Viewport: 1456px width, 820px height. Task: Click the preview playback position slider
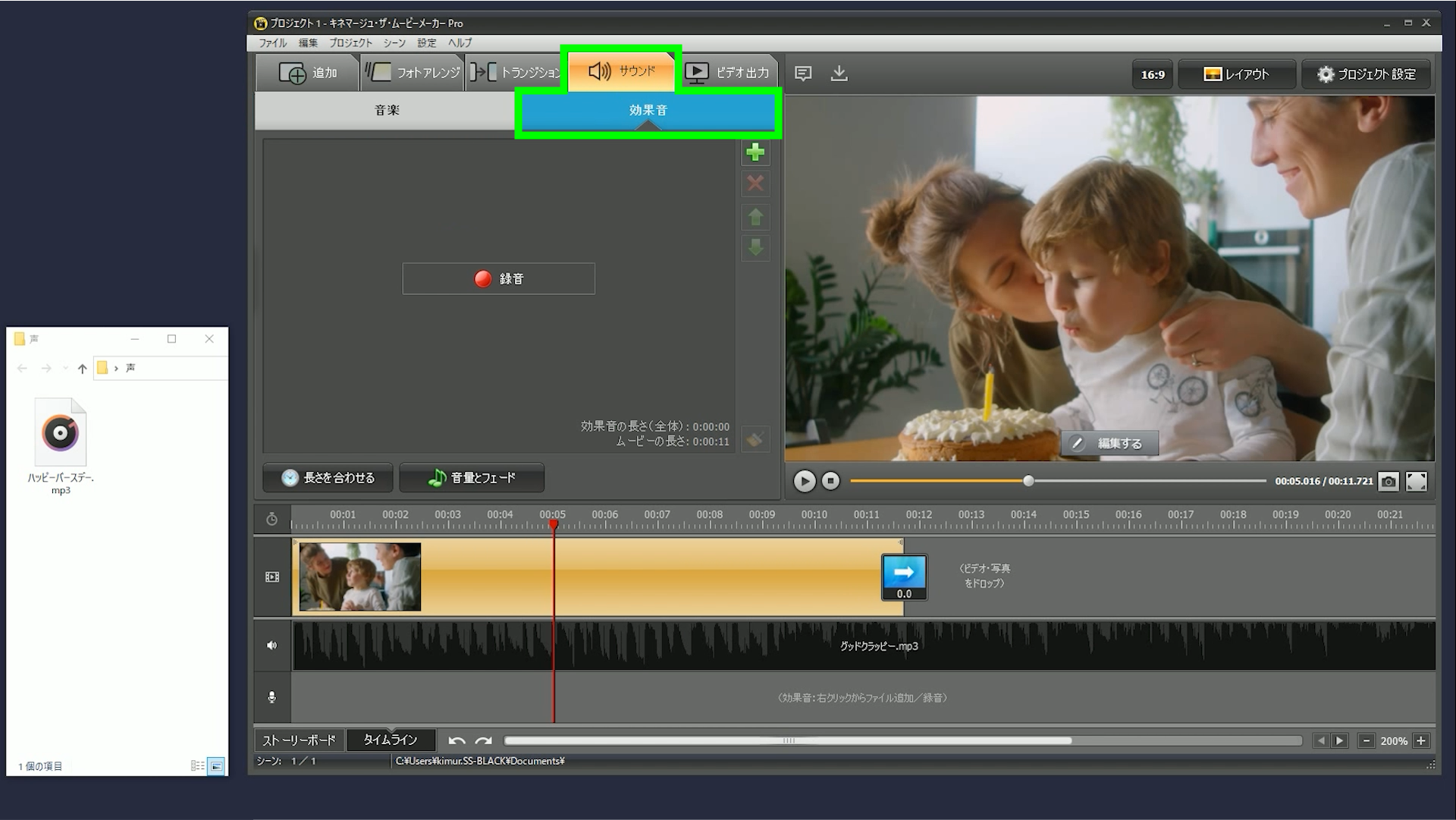(x=1028, y=481)
